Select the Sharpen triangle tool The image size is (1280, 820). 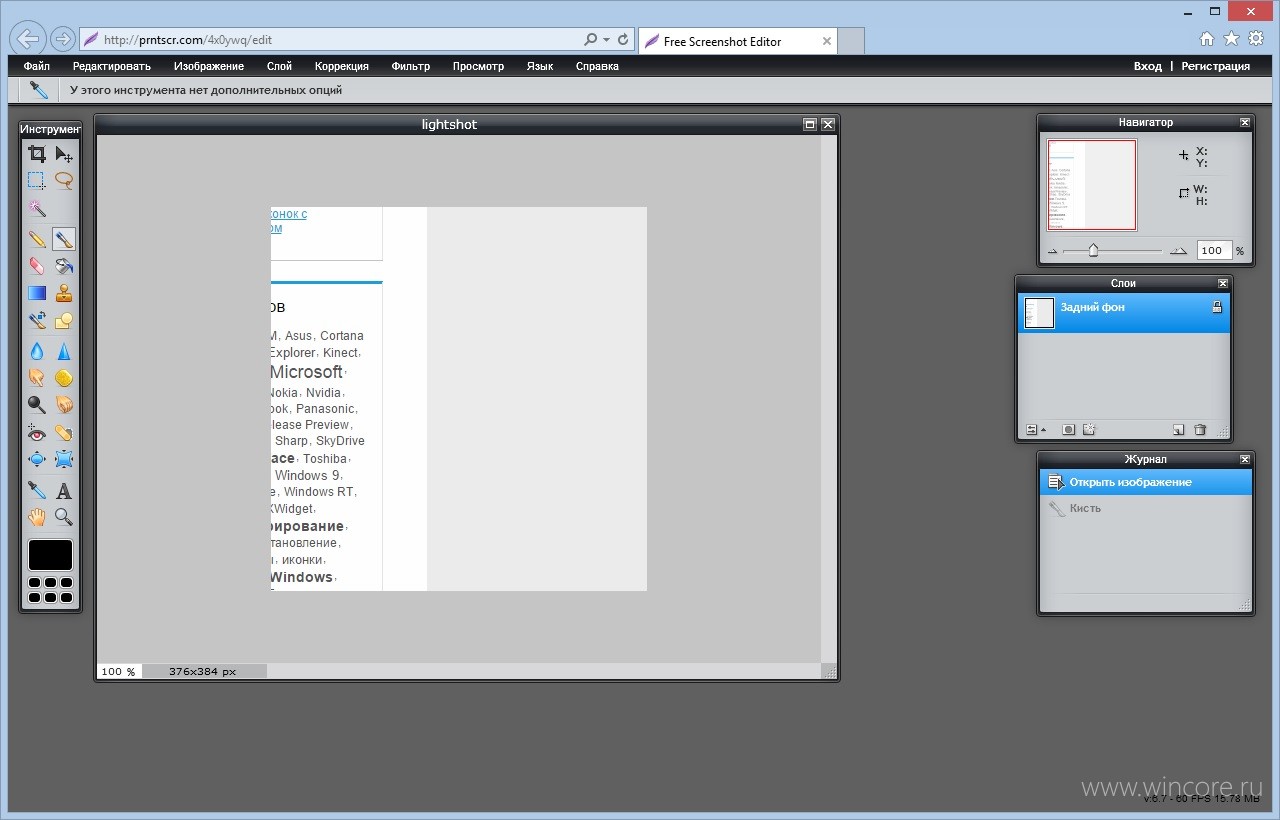coord(64,351)
